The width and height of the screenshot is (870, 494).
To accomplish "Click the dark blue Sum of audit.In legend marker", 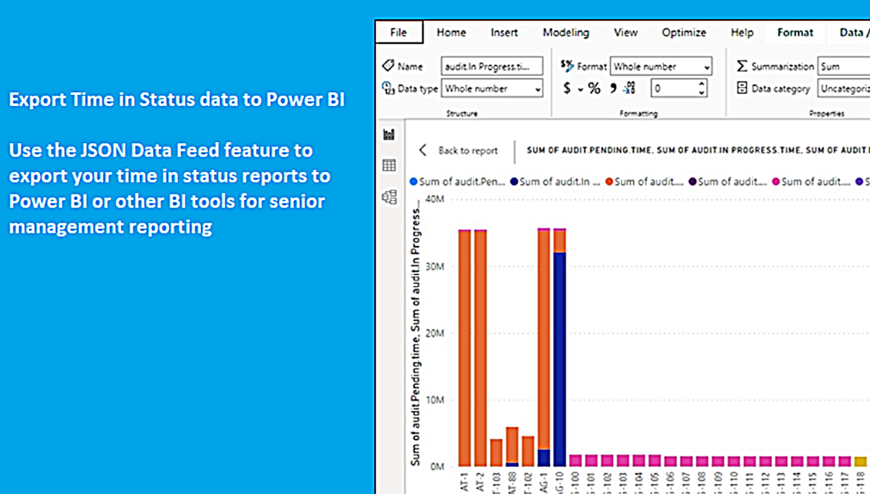I will (x=514, y=182).
